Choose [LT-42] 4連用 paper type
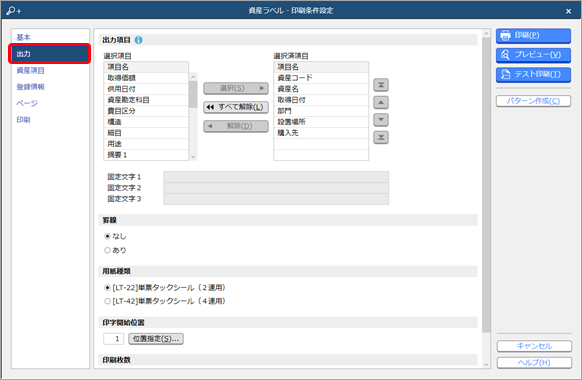The image size is (582, 380). [107, 301]
